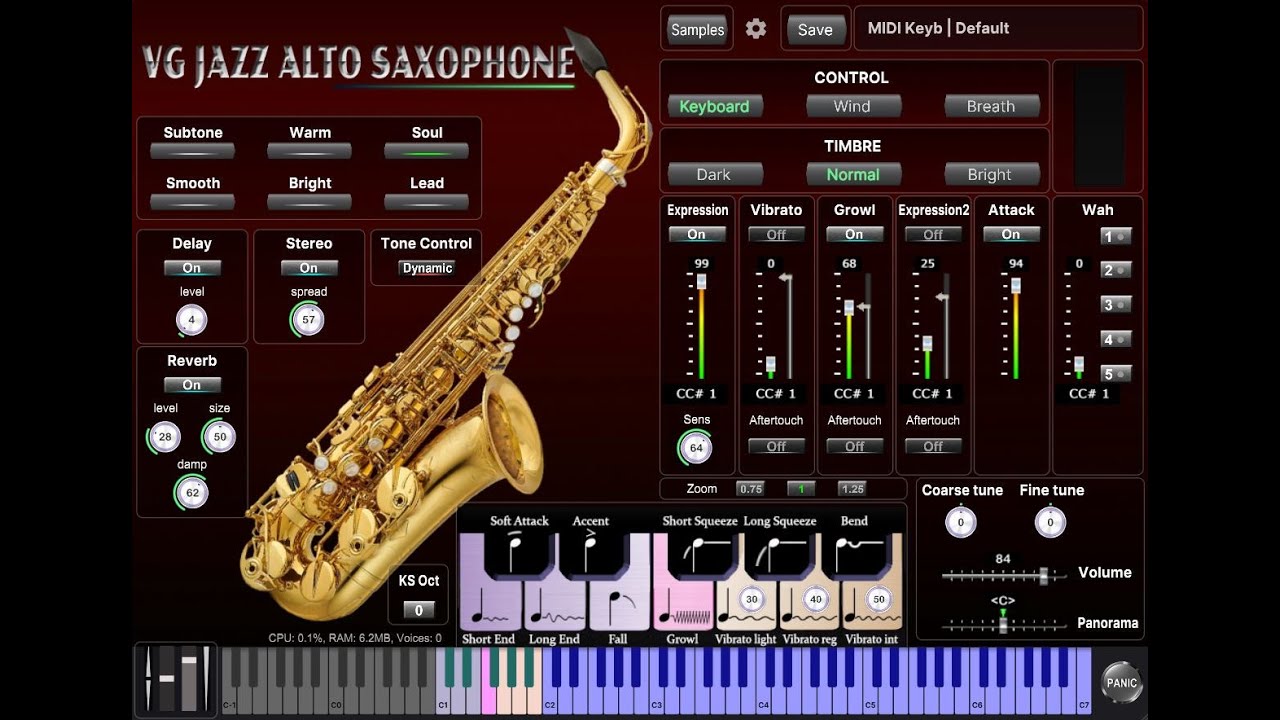Click the Samples button
This screenshot has height=720, width=1280.
pos(697,29)
